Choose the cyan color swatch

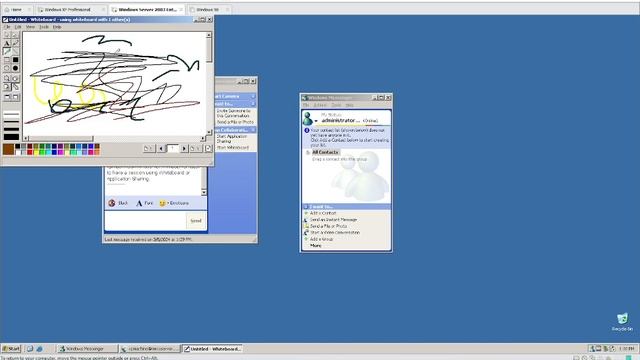[x=48, y=152]
